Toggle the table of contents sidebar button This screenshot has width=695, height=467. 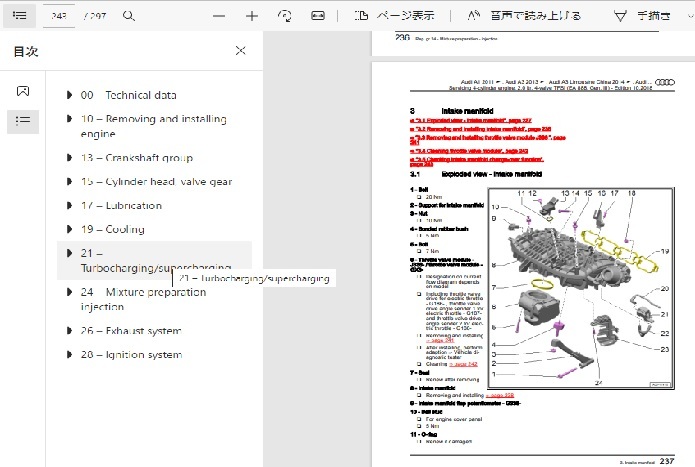(19, 16)
